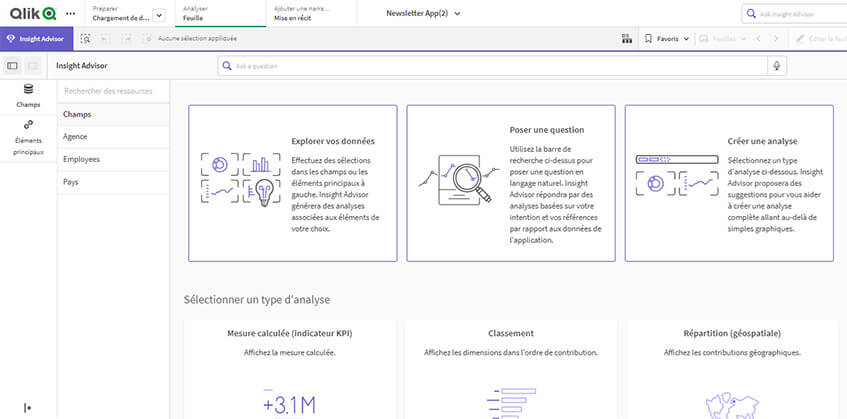Click the magnifying glass chart illustration
847x419 pixels.
pyautogui.click(x=459, y=181)
